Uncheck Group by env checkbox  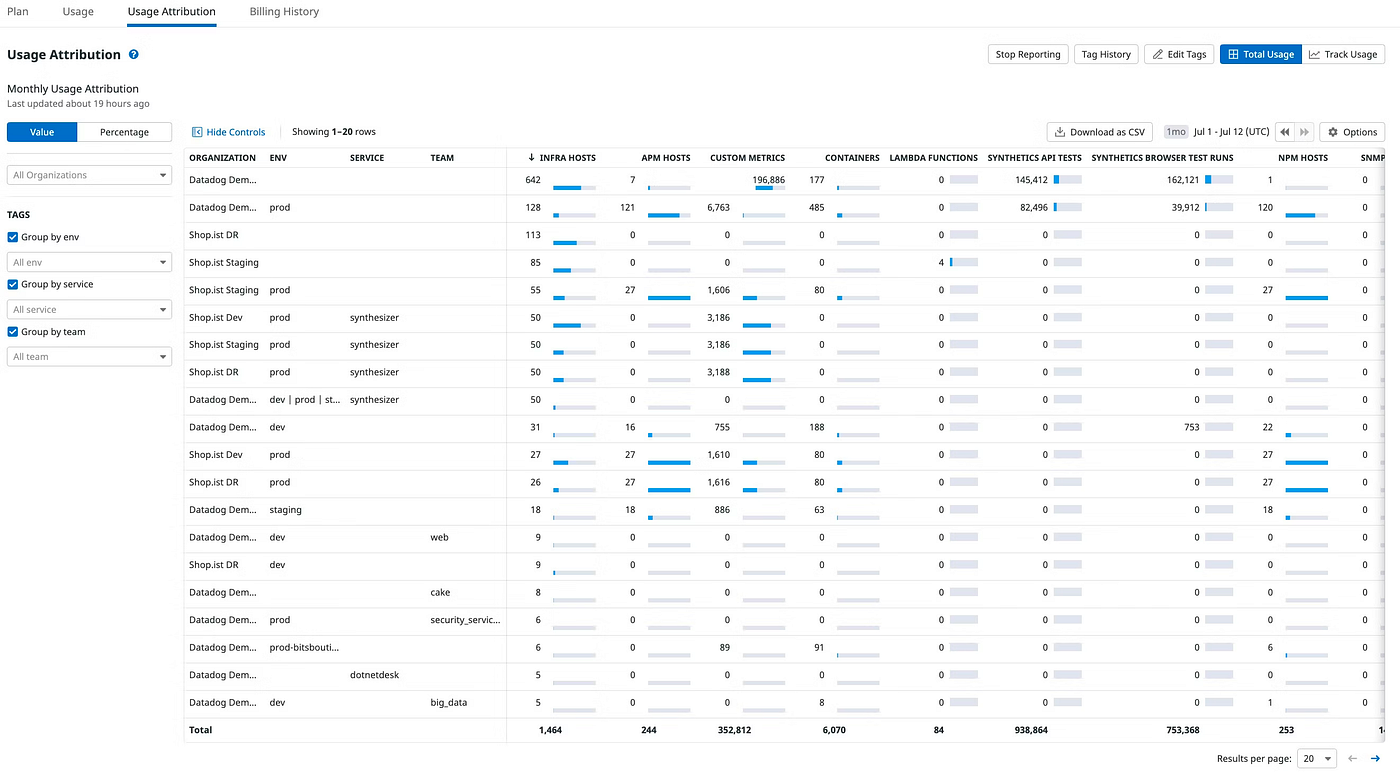[x=13, y=237]
